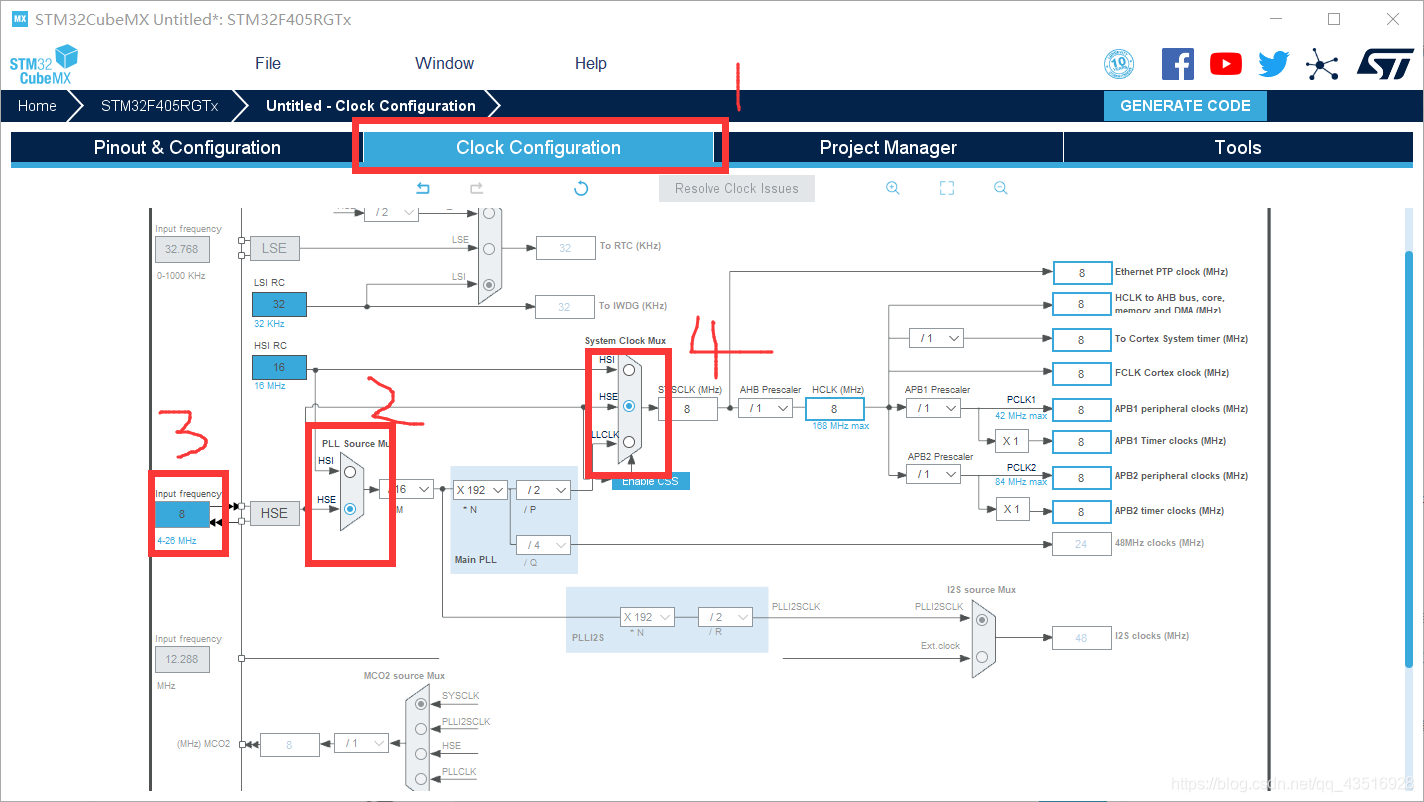Click the Resolve Clock Issues button
This screenshot has width=1424, height=802.
click(x=737, y=188)
